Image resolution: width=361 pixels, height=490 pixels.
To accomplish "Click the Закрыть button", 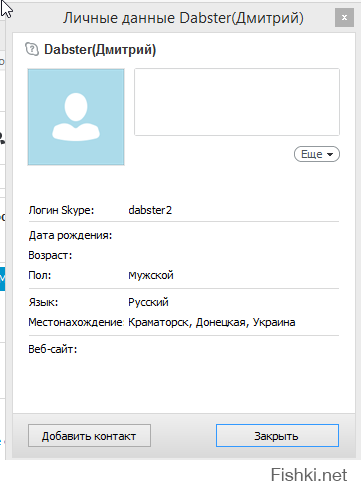I will pos(277,435).
